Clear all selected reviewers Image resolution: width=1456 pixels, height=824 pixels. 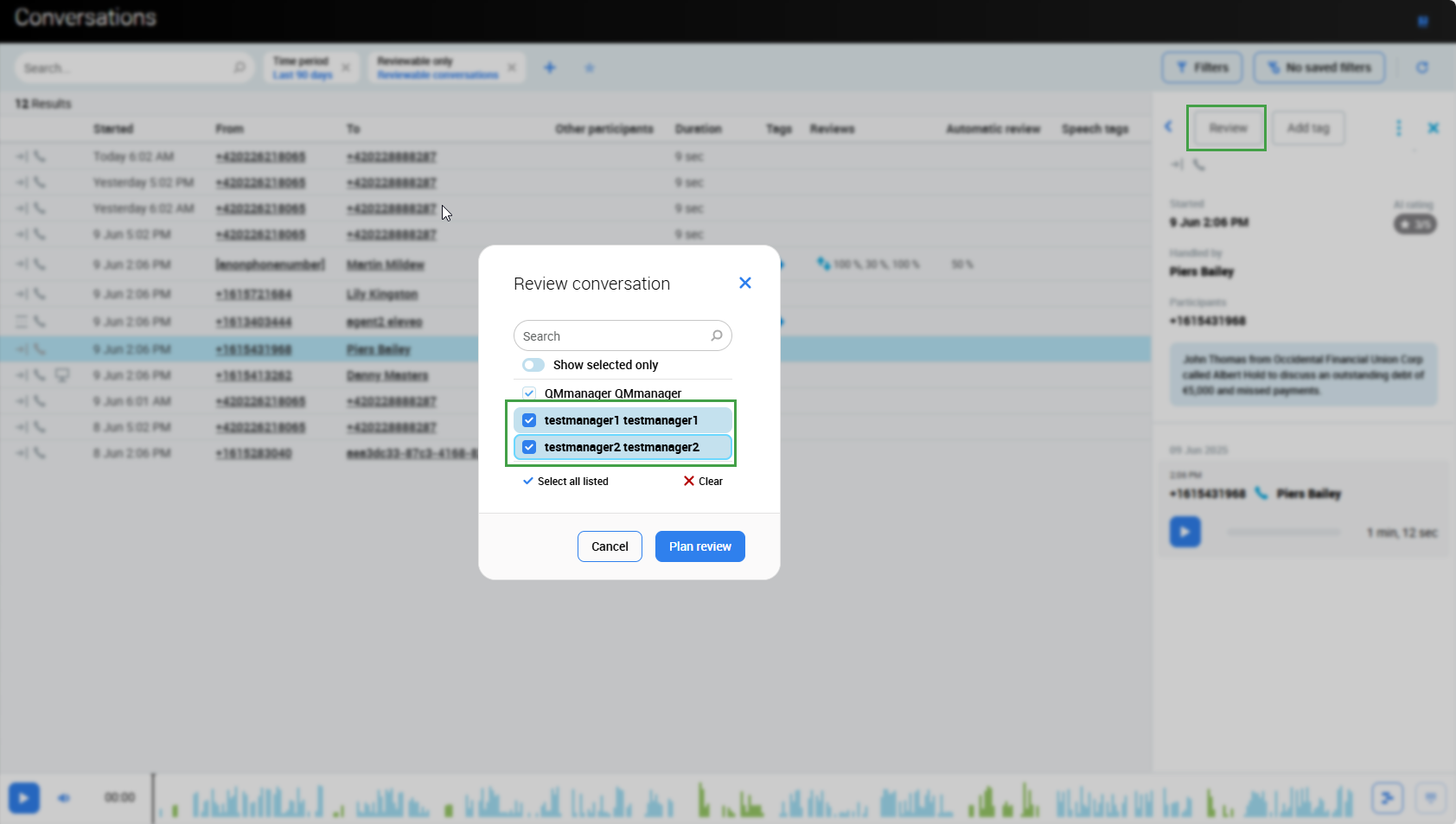pyautogui.click(x=703, y=482)
